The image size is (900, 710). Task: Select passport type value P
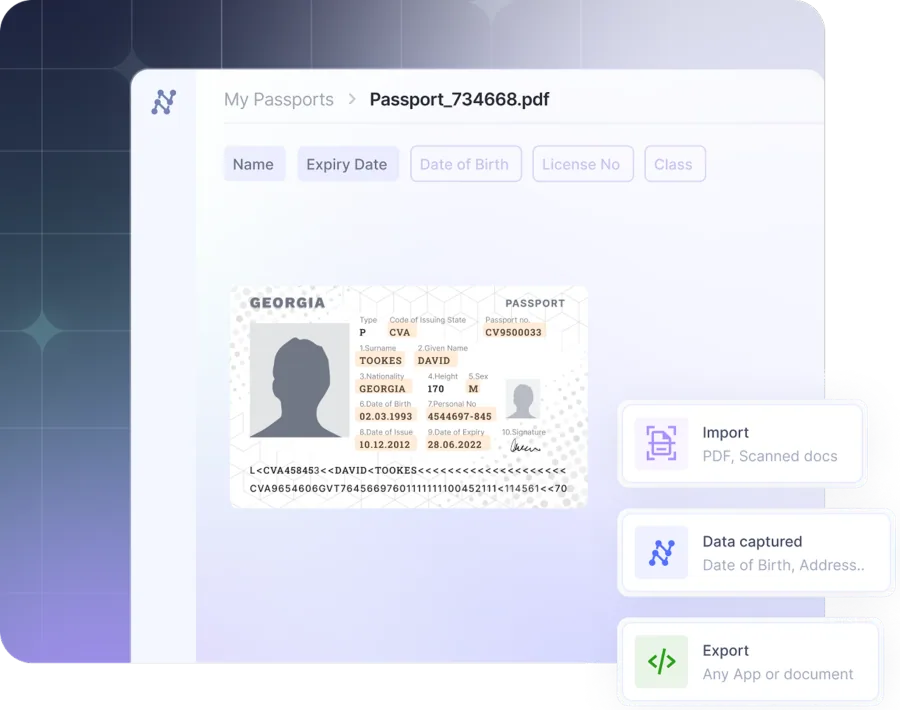(362, 332)
